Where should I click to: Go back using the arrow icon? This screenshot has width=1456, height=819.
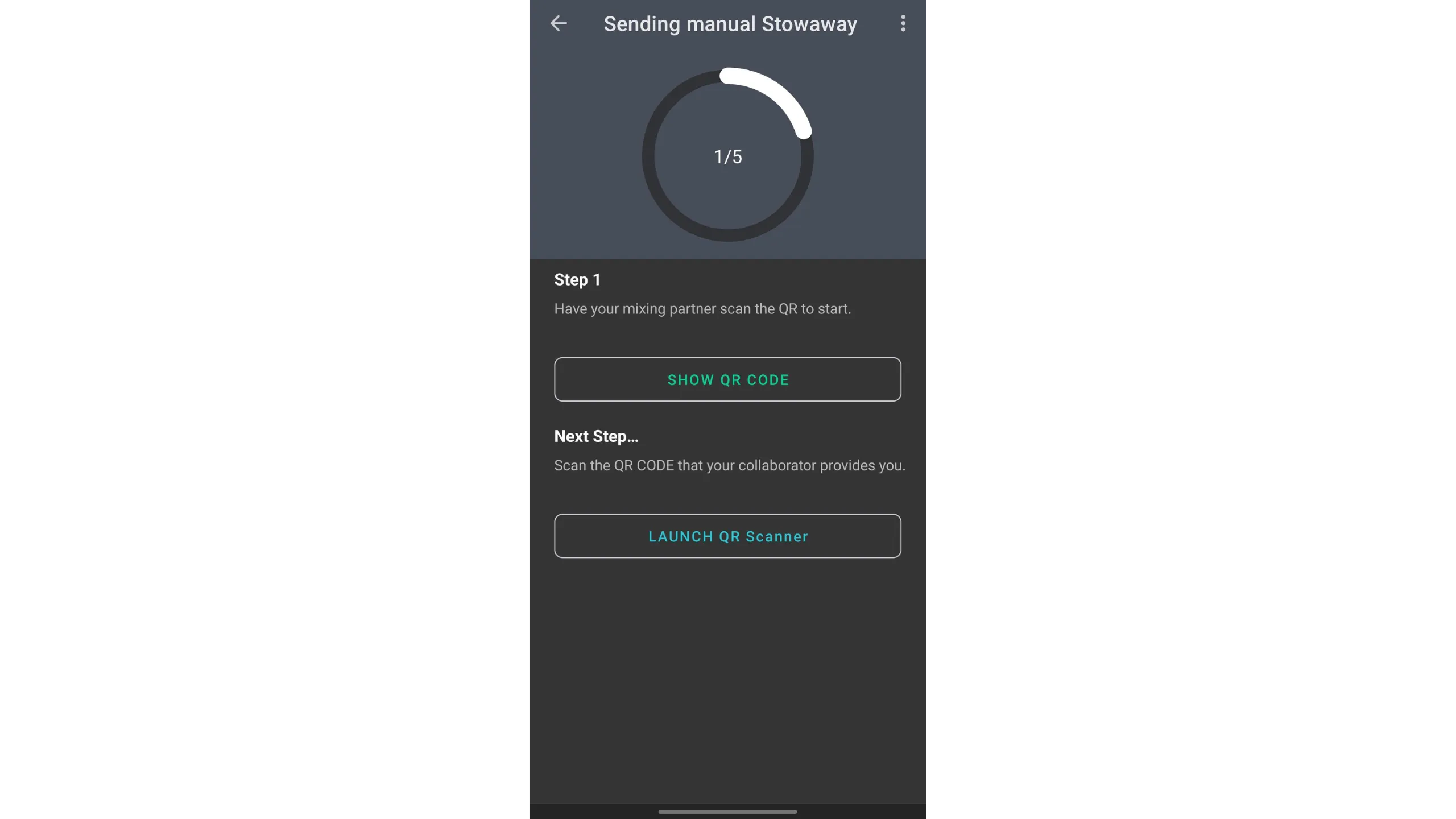(559, 23)
